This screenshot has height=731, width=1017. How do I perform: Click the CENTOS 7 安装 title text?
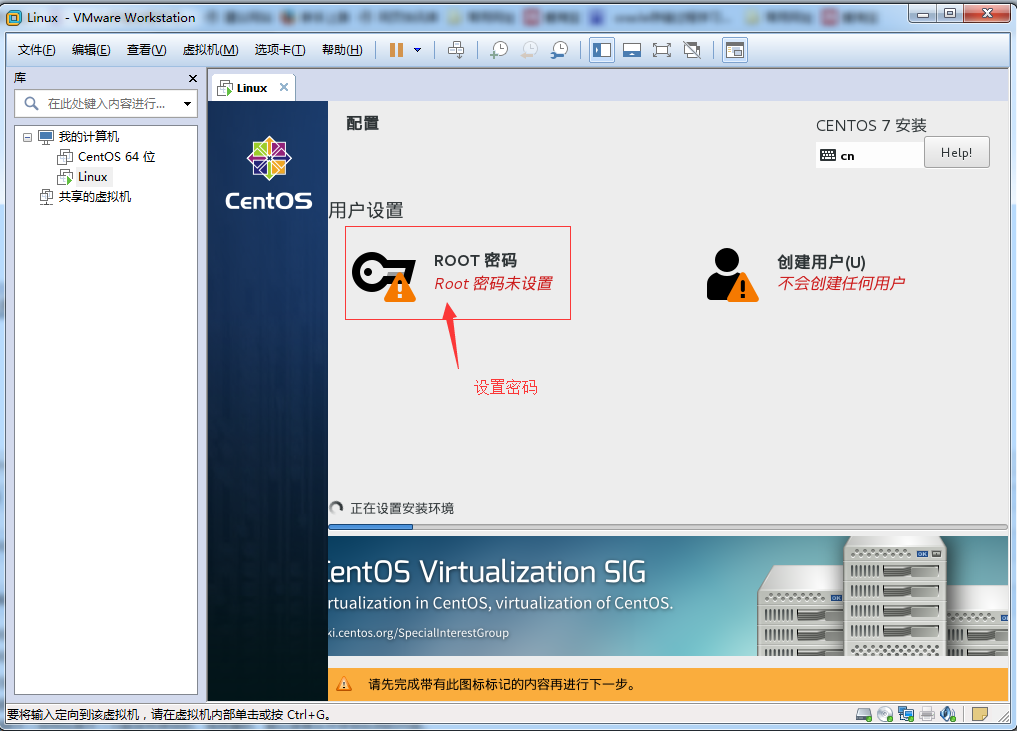[x=871, y=126]
